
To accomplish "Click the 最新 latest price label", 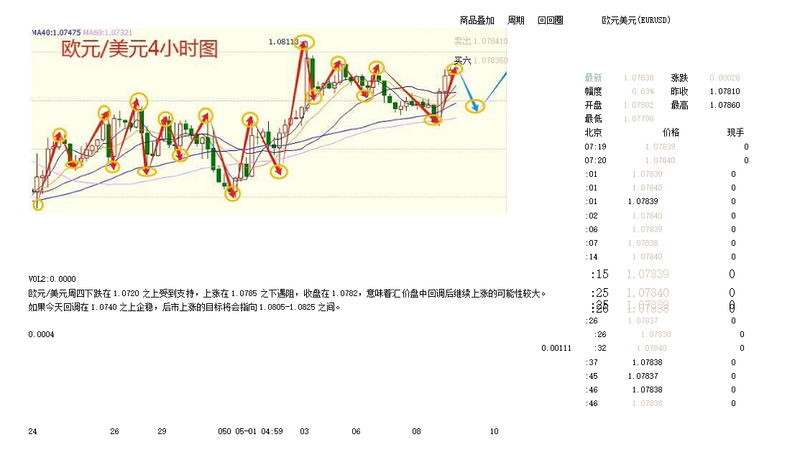I will click(593, 78).
